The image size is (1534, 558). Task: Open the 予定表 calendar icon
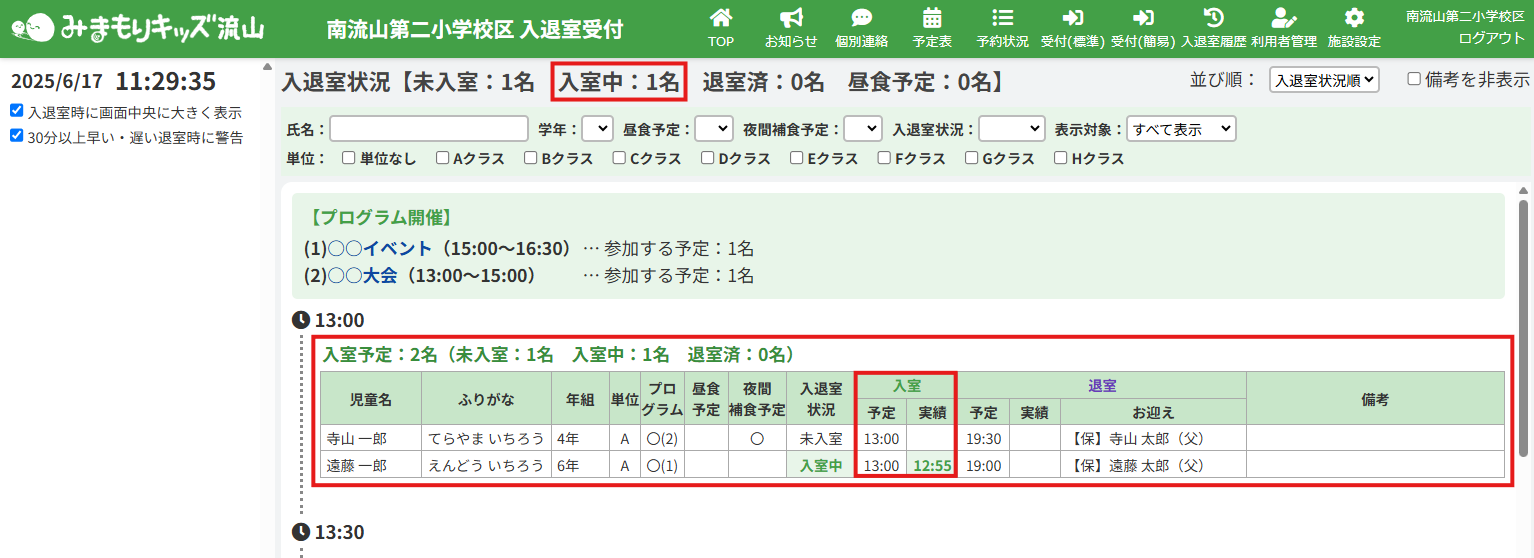[932, 18]
